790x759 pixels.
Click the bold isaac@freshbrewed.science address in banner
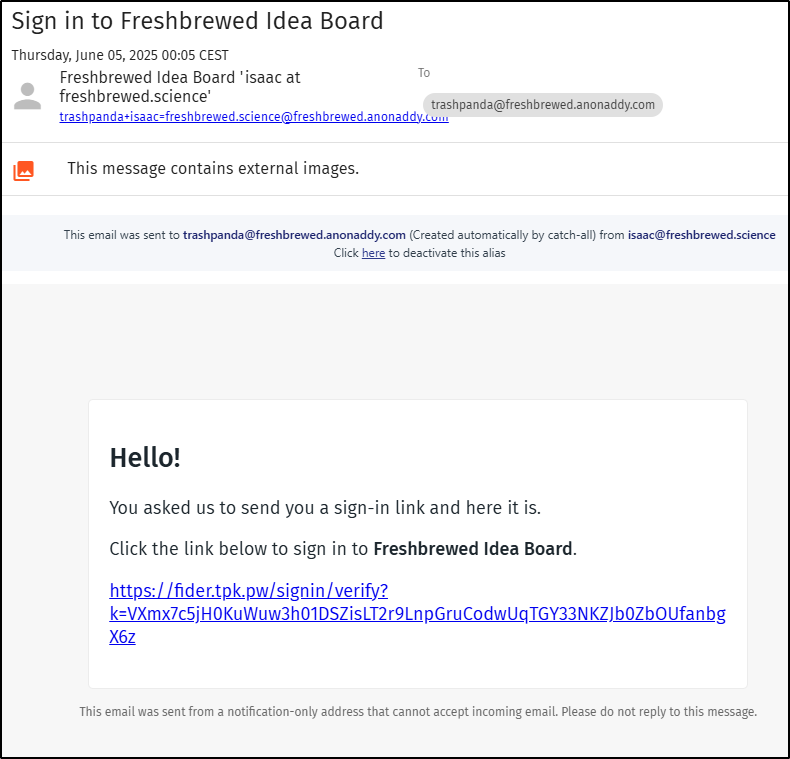click(701, 235)
